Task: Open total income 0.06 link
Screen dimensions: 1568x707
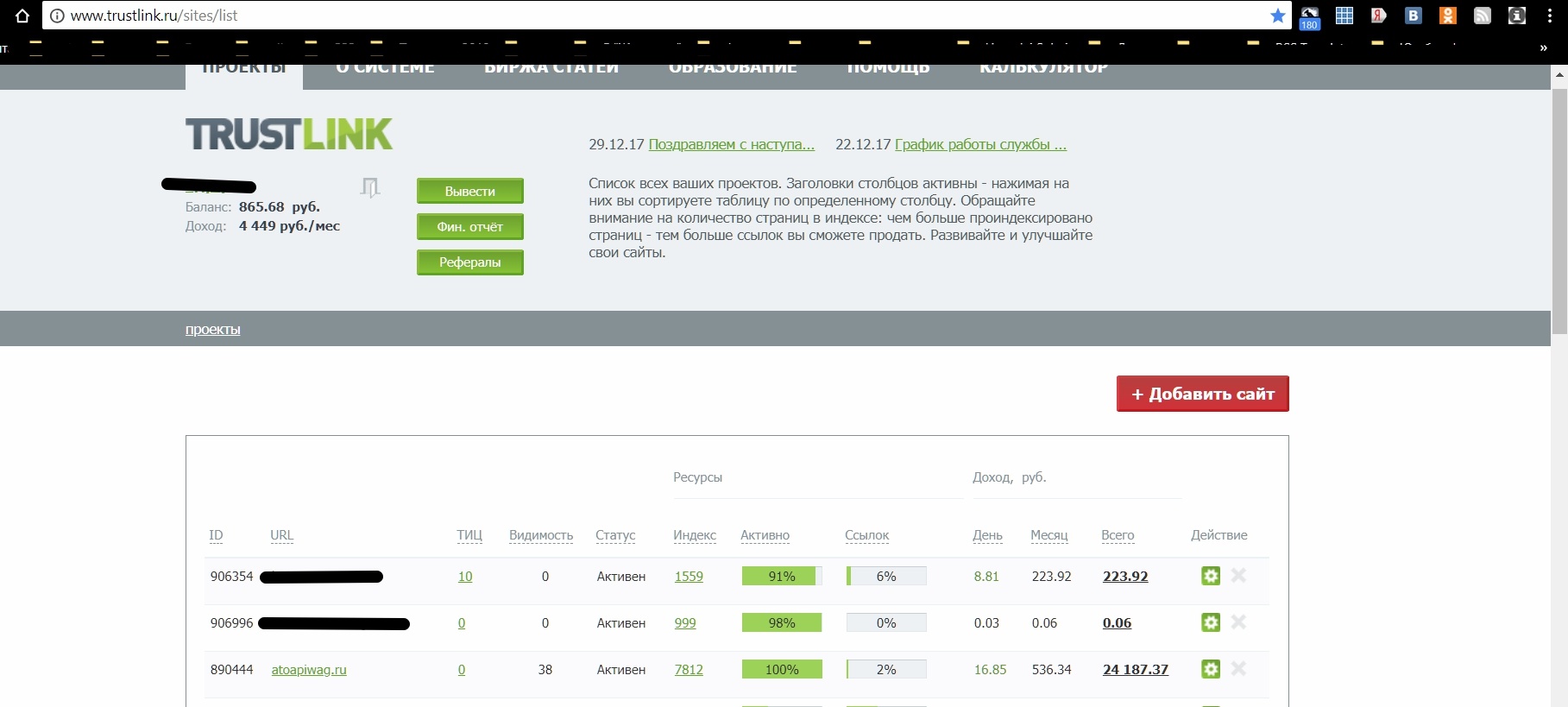Action: [x=1117, y=622]
